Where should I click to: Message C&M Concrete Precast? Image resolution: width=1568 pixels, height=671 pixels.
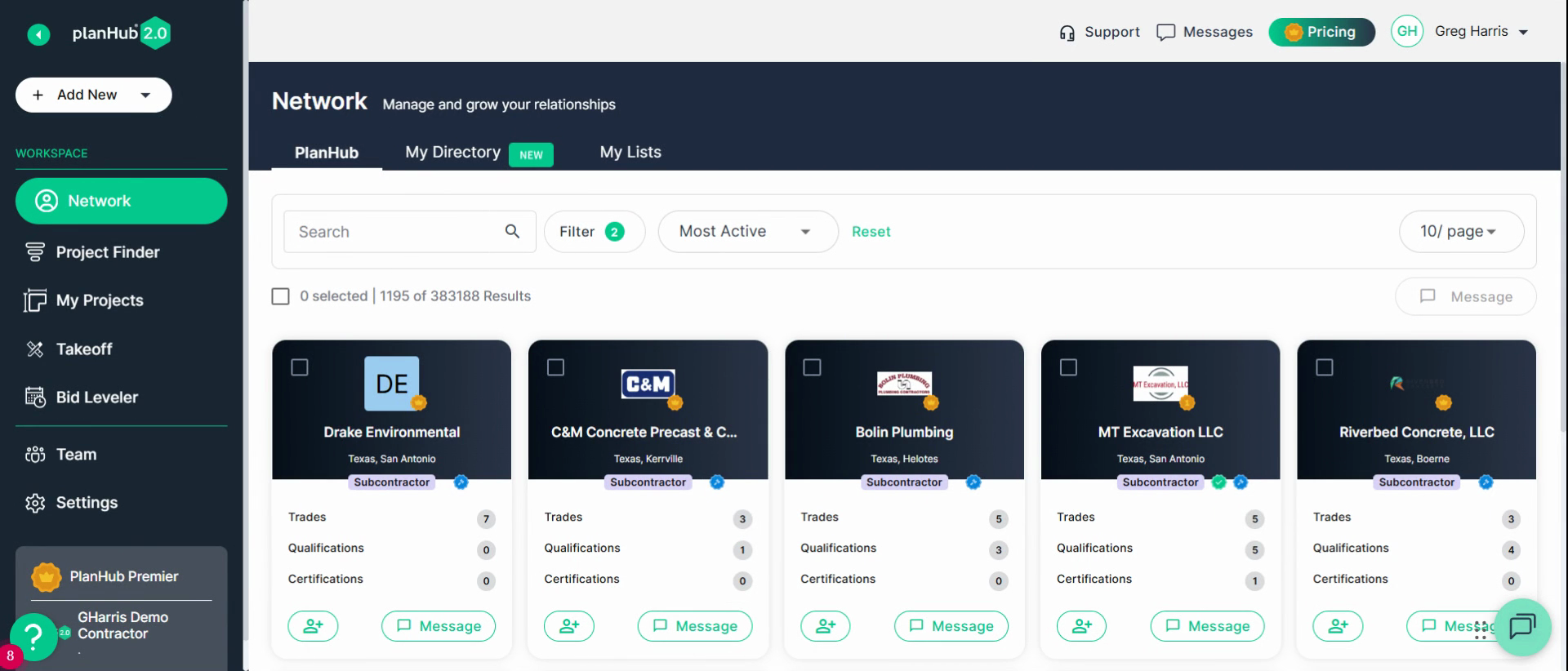click(695, 626)
